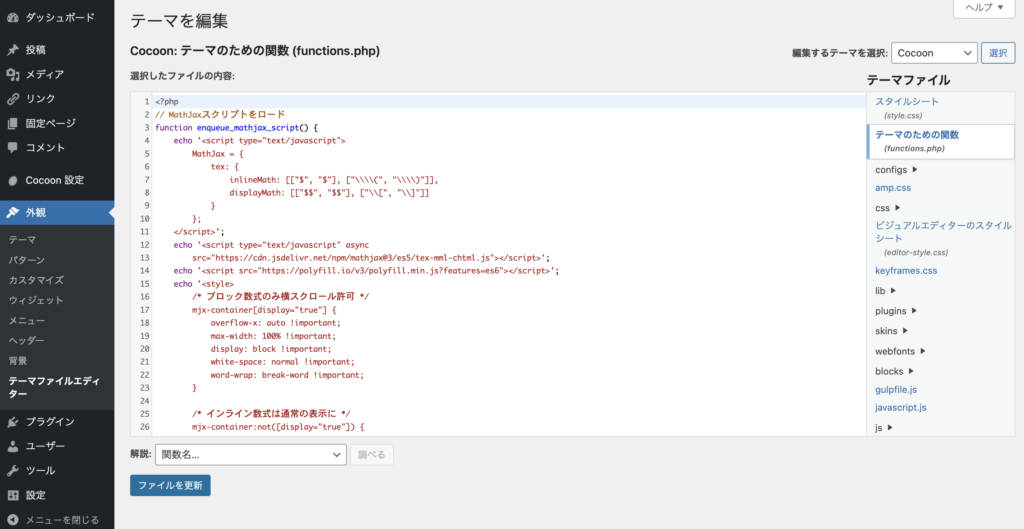1024x529 pixels.
Task: Expand the webfonts folder
Action: (901, 351)
